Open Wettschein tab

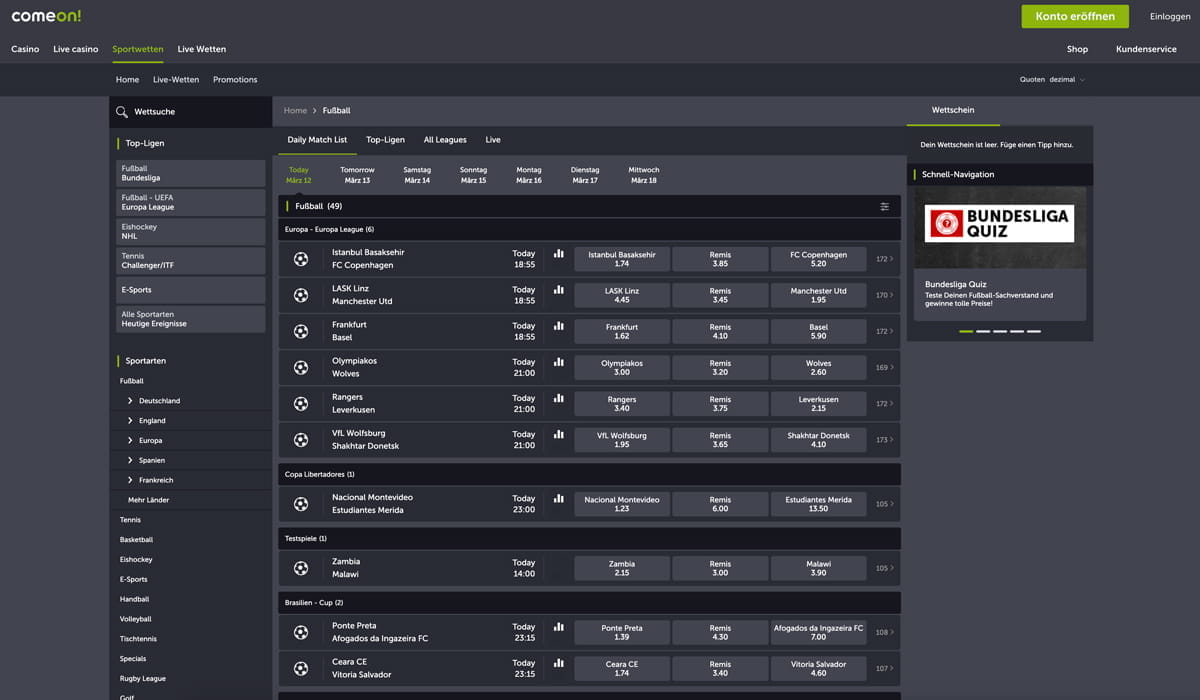(x=953, y=110)
